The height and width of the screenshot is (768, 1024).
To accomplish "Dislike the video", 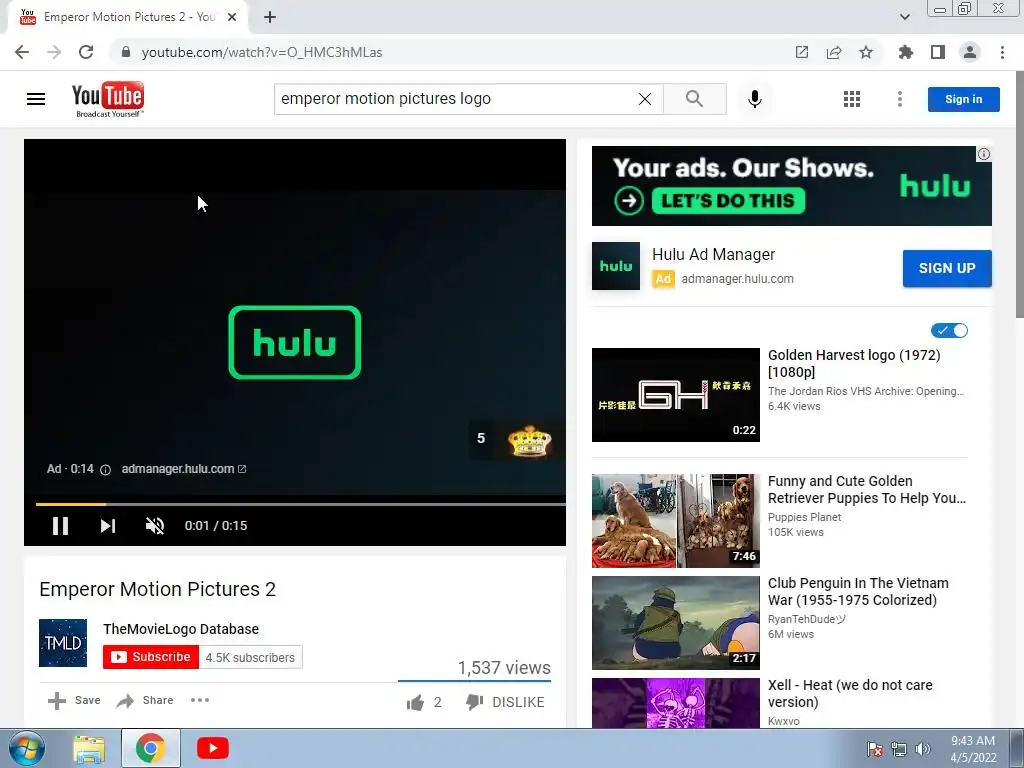I will (x=505, y=702).
